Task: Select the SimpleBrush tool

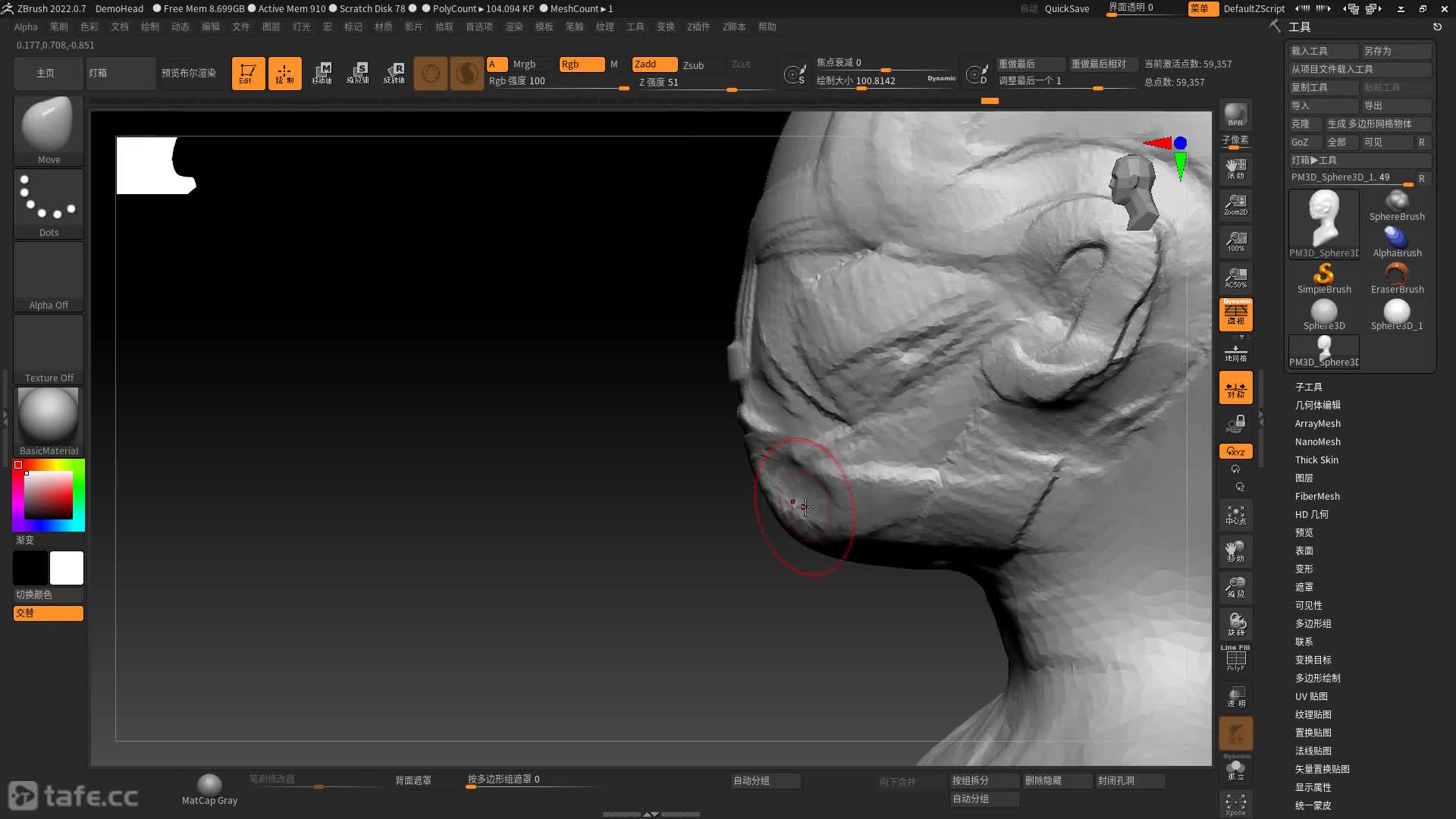Action: (1324, 278)
